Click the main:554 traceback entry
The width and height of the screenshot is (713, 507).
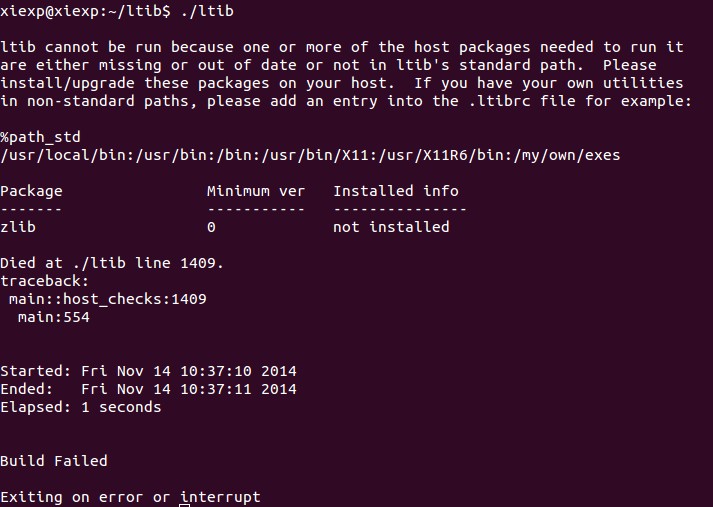coord(54,317)
